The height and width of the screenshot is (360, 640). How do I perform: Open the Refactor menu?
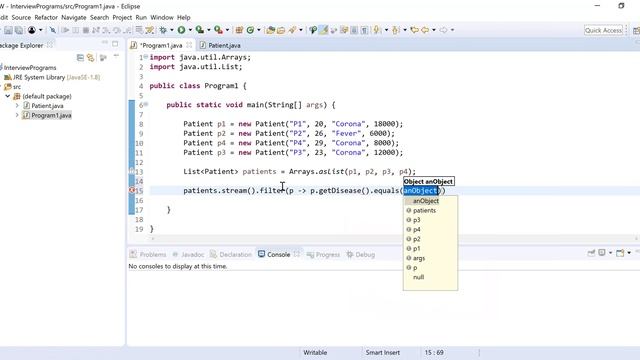[x=46, y=18]
